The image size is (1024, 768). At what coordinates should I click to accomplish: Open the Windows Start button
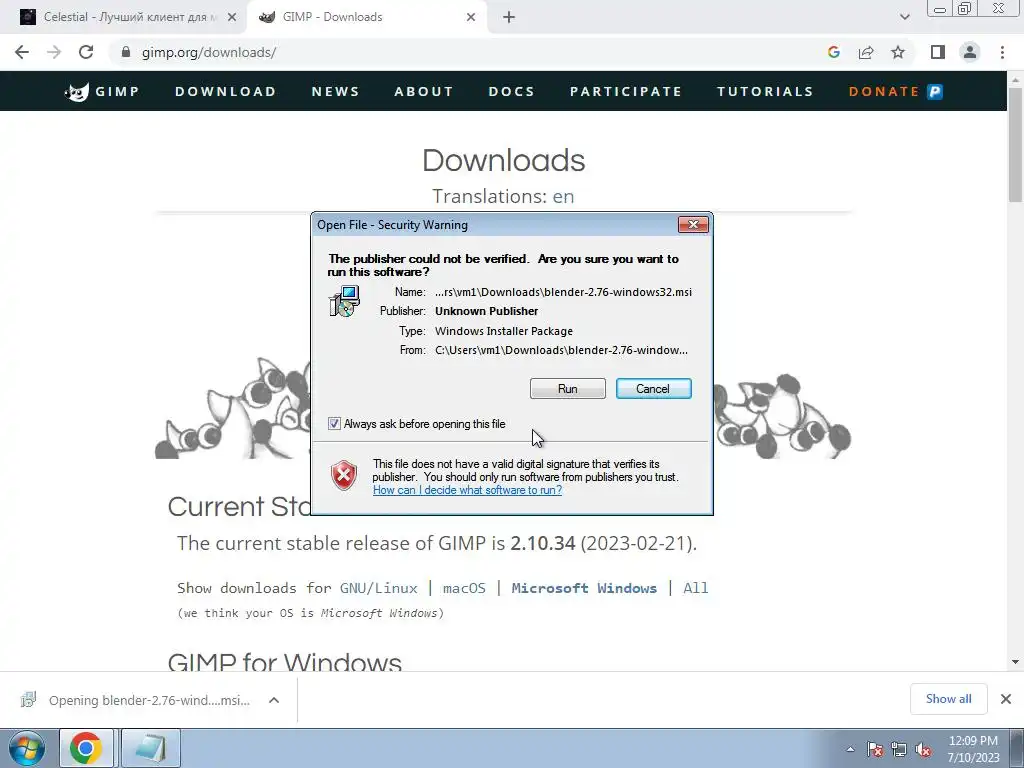click(x=26, y=748)
